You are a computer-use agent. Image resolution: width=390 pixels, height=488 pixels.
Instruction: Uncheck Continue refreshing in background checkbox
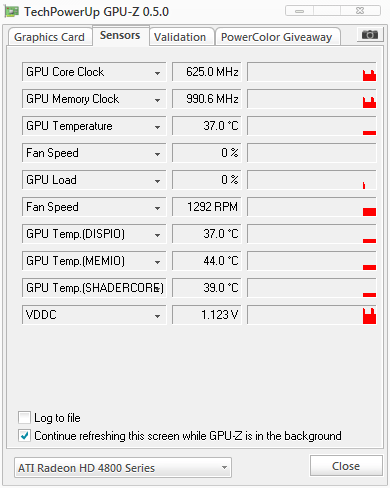point(24,435)
